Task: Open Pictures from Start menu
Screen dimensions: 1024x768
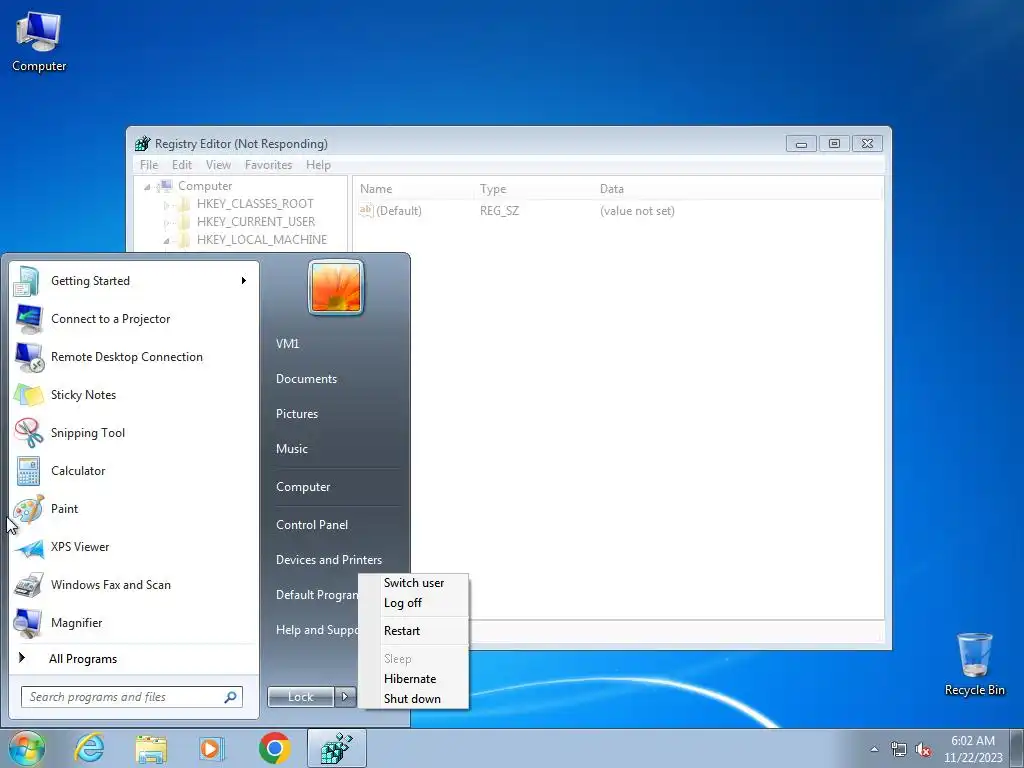Action: 296,414
